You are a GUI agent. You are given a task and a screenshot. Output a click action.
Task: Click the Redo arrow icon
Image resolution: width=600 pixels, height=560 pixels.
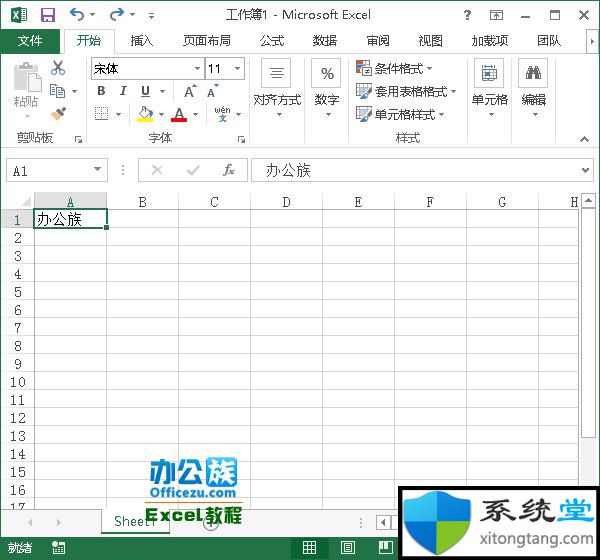coord(116,15)
